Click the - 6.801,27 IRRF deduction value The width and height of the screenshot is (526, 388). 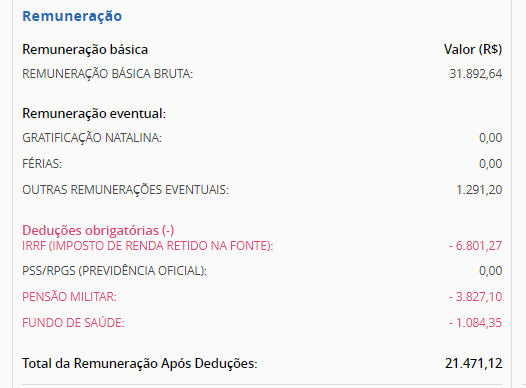pyautogui.click(x=475, y=246)
